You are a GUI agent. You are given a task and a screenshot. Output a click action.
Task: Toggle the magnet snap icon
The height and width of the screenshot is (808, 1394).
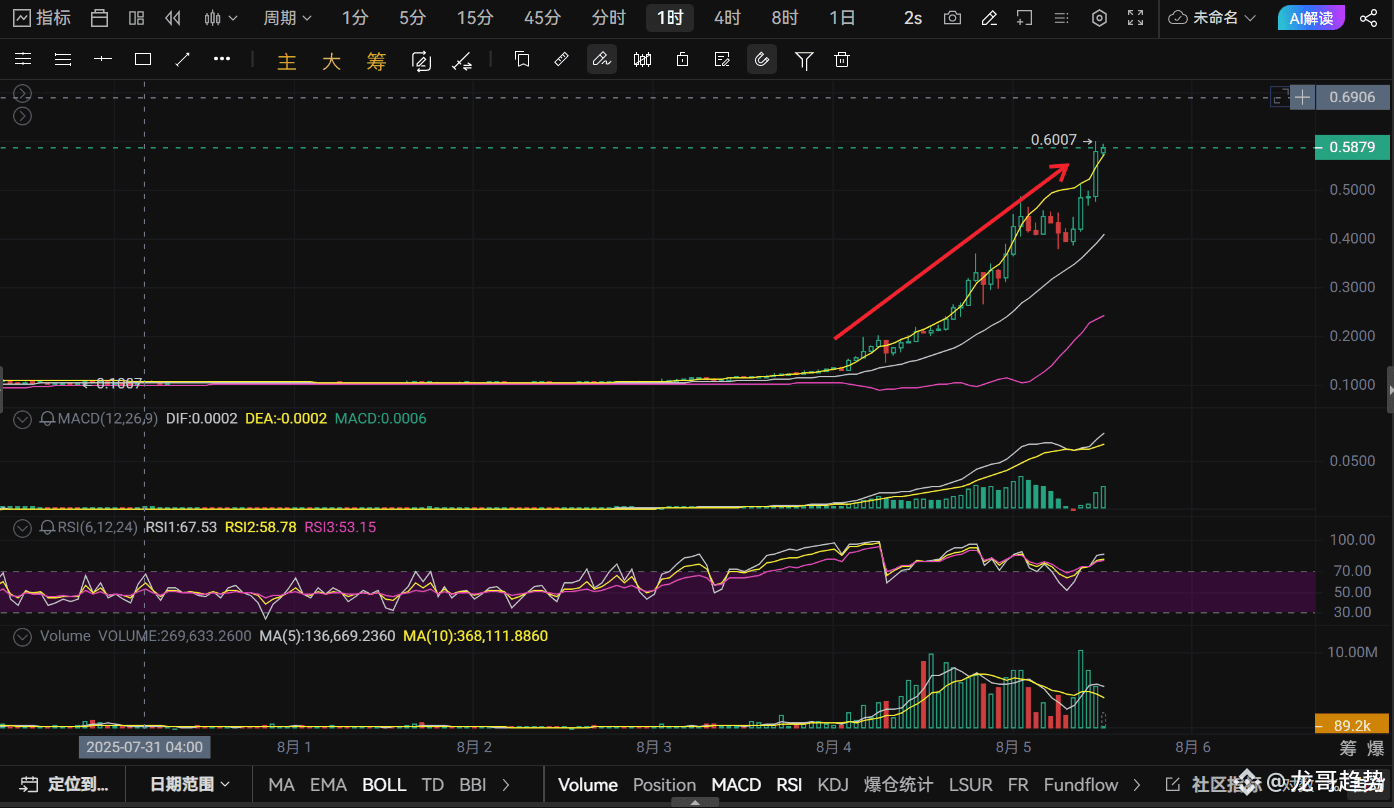coord(762,60)
